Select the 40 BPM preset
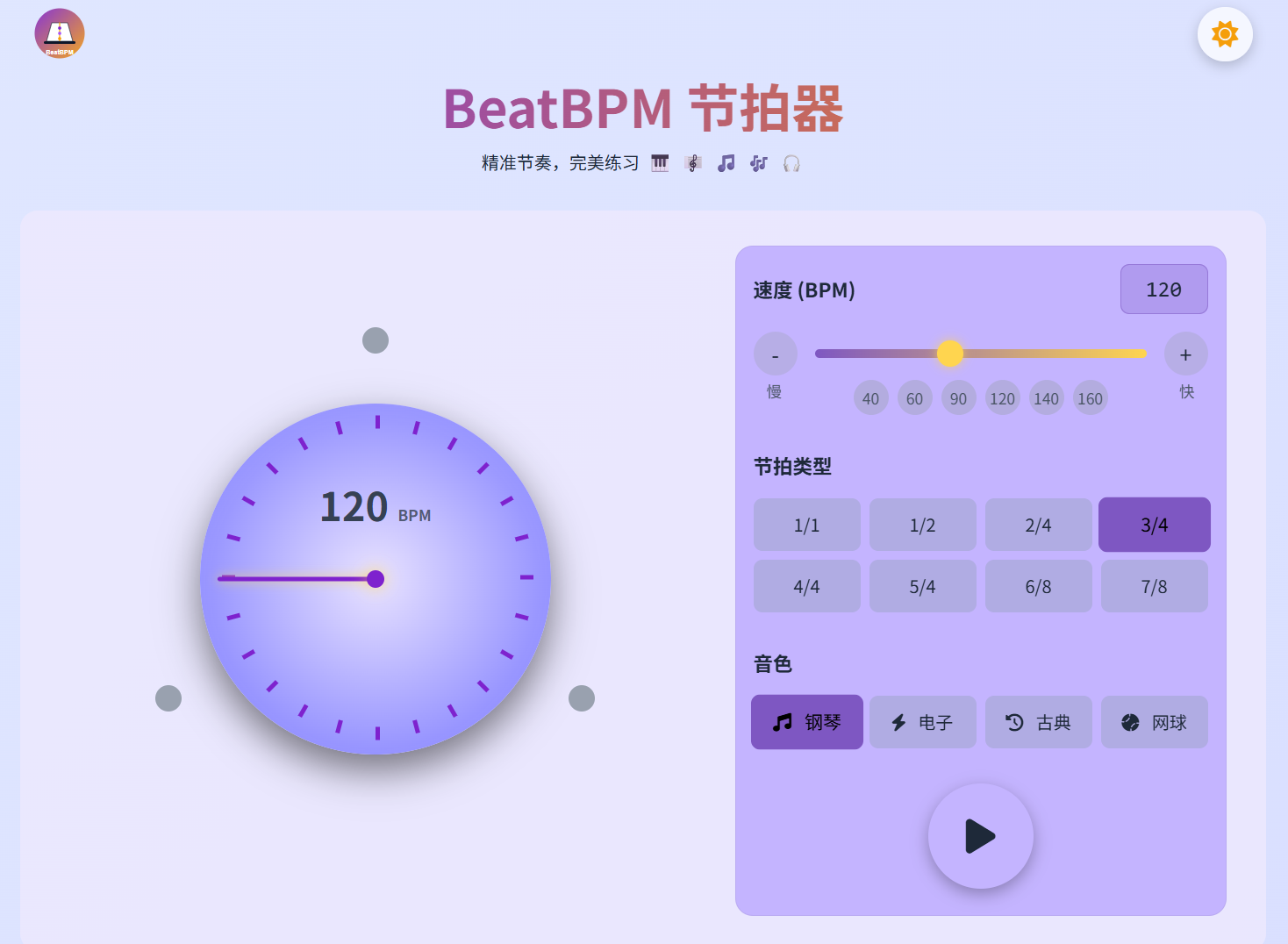Viewport: 1288px width, 944px height. (x=871, y=397)
